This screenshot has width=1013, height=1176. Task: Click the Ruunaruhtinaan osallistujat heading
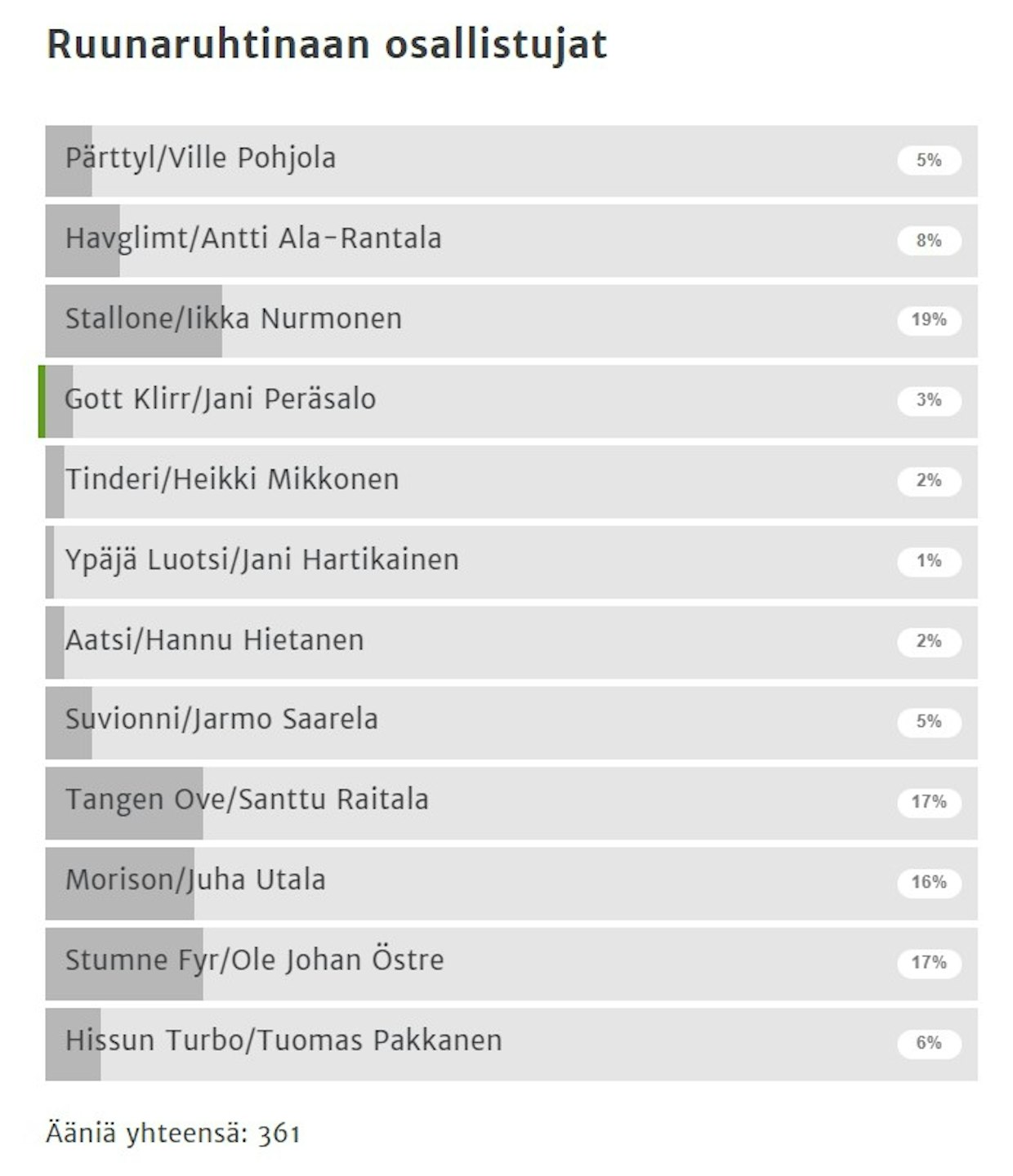[327, 44]
